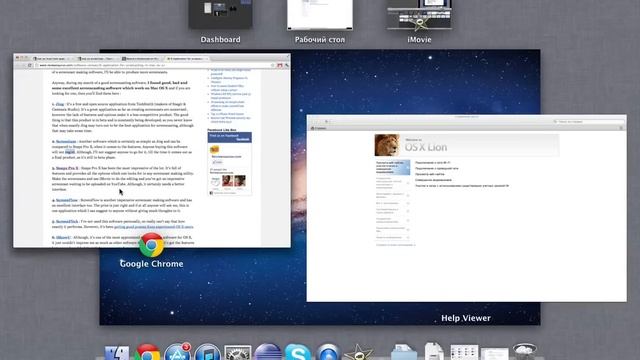This screenshot has width=640, height=360.
Task: Follow the Snapz Pro X link in the article
Action: [67, 168]
